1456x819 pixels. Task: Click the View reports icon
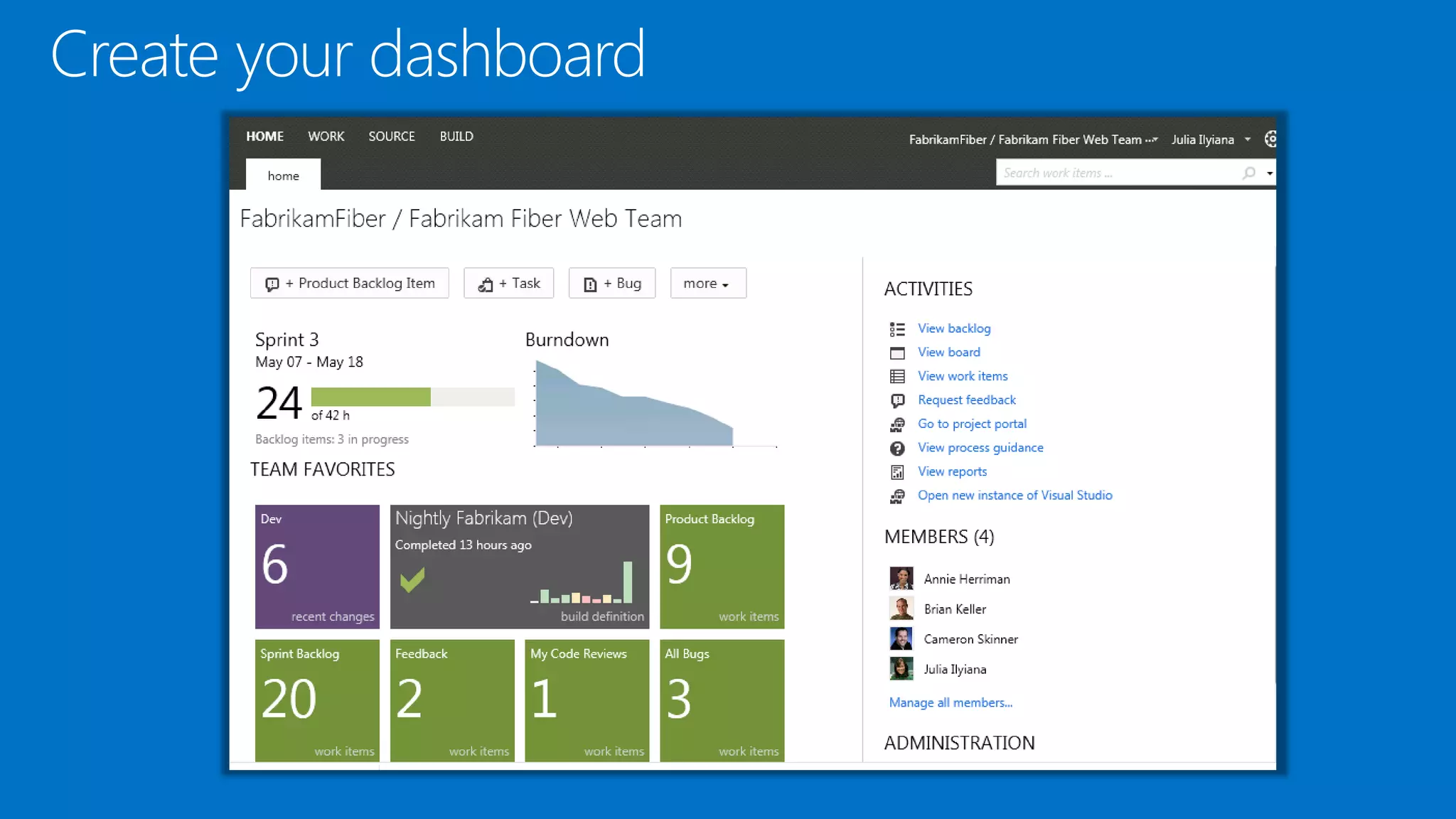coord(897,472)
